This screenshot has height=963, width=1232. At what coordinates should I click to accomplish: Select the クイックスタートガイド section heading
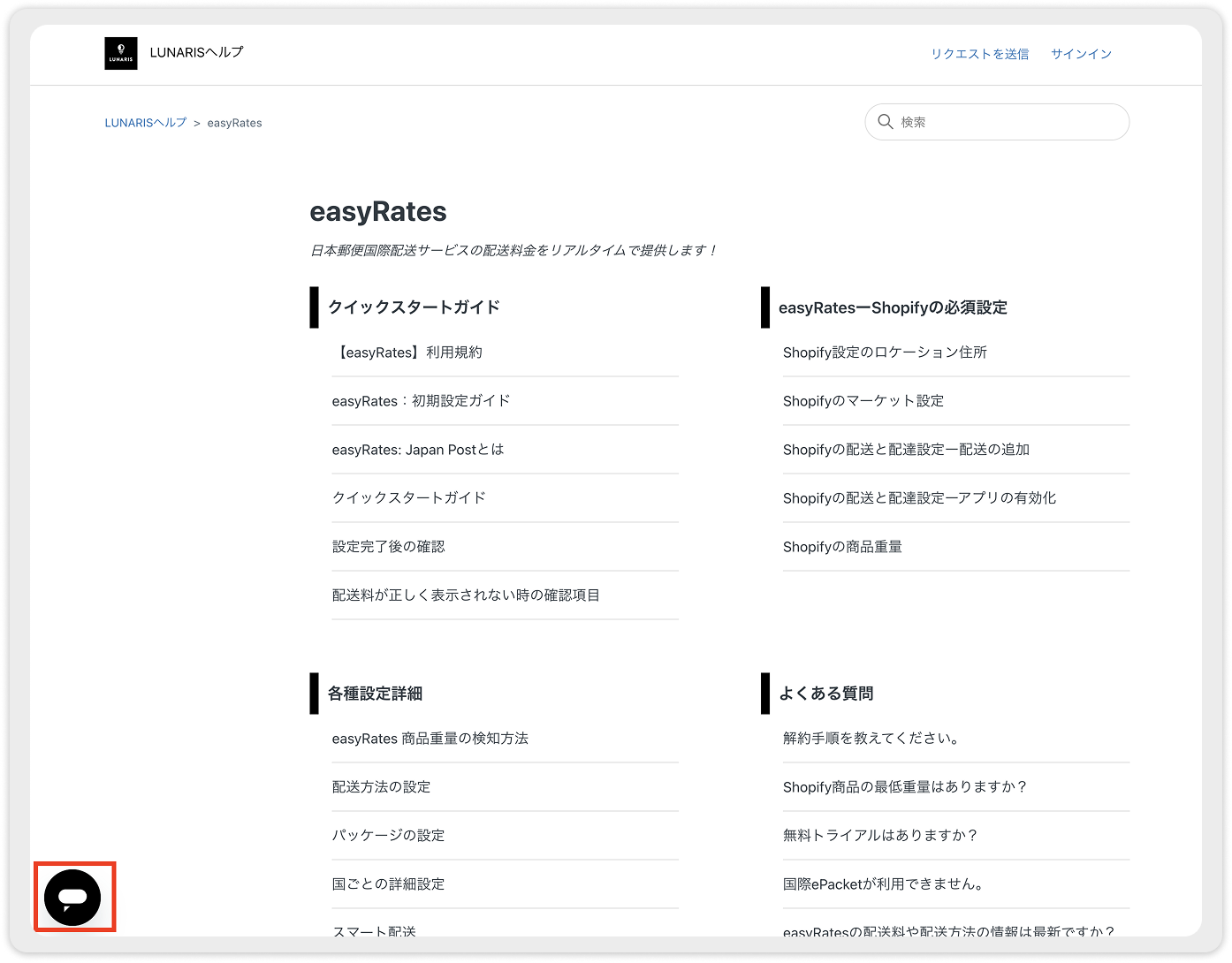414,307
